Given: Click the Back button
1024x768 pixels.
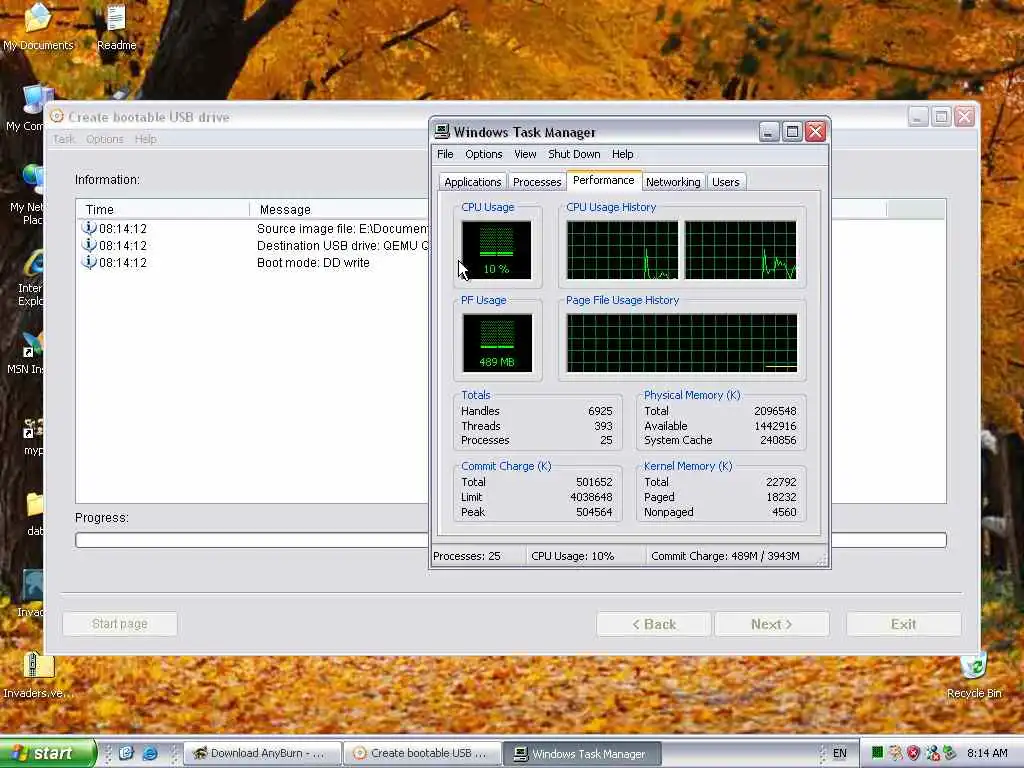Looking at the screenshot, I should coord(654,624).
